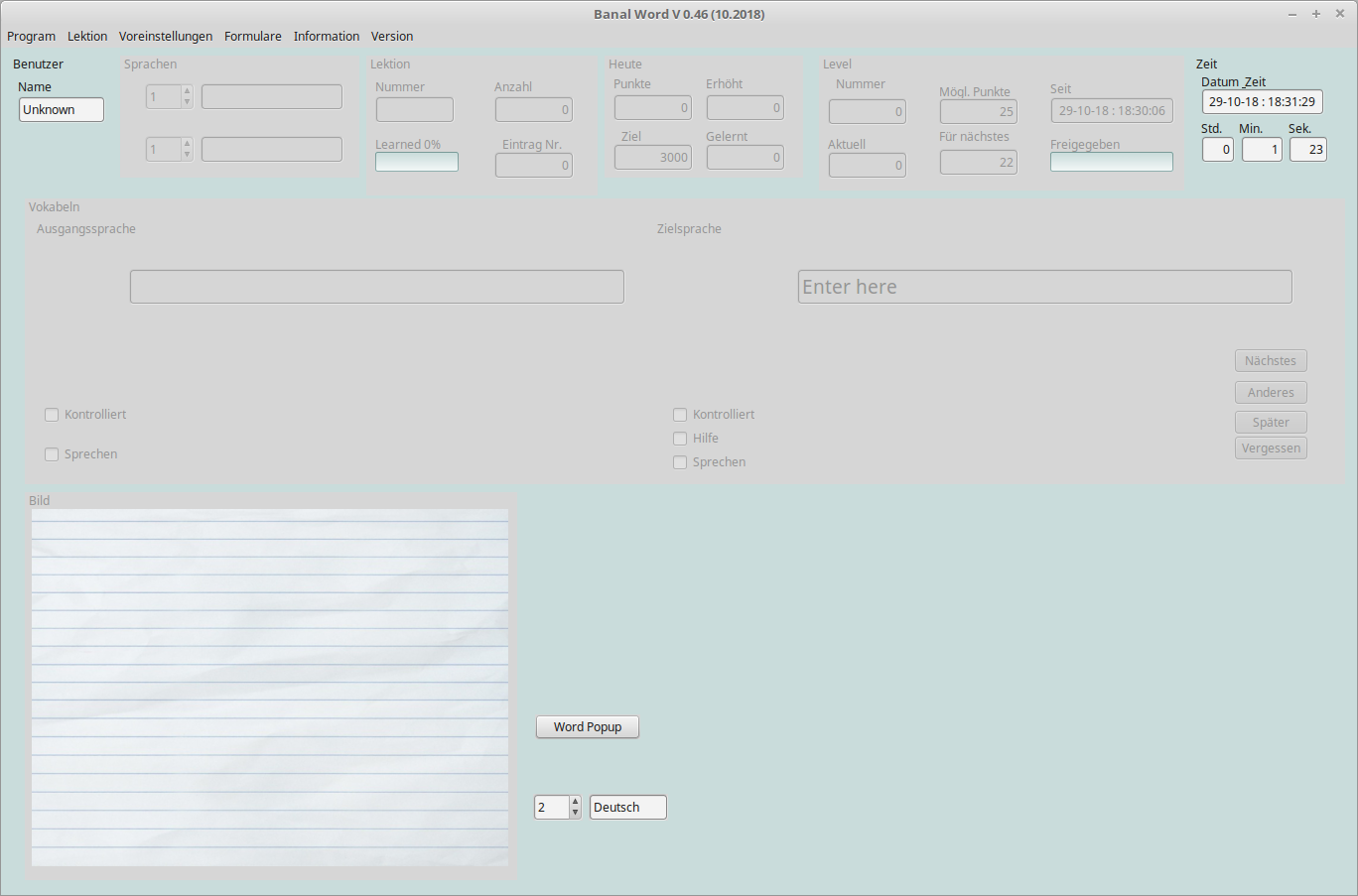Viewport: 1358px width, 896px height.
Task: Click the Learned 0% progress bar
Action: pyautogui.click(x=417, y=162)
